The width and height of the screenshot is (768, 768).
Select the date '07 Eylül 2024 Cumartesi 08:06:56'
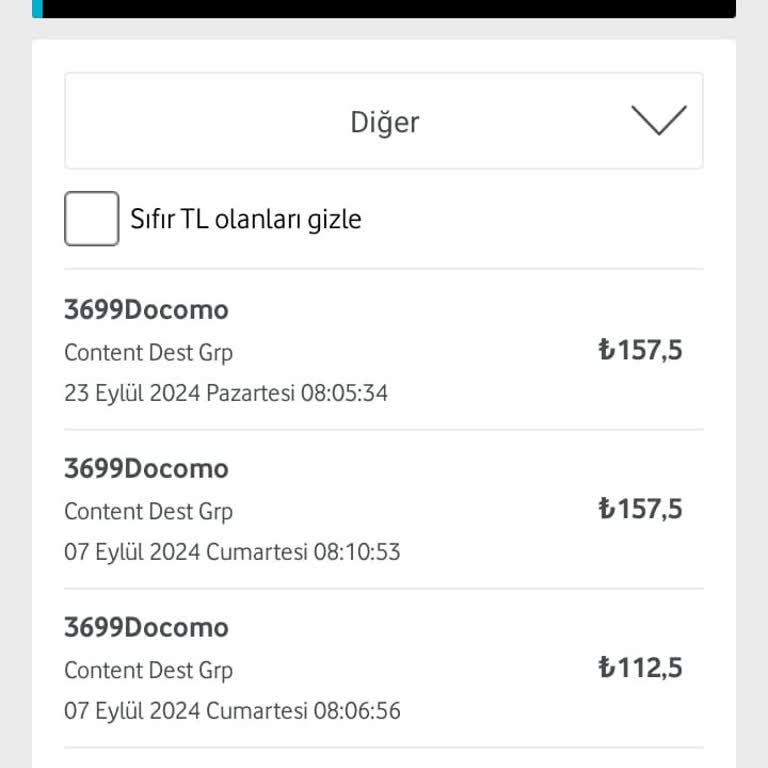(232, 711)
